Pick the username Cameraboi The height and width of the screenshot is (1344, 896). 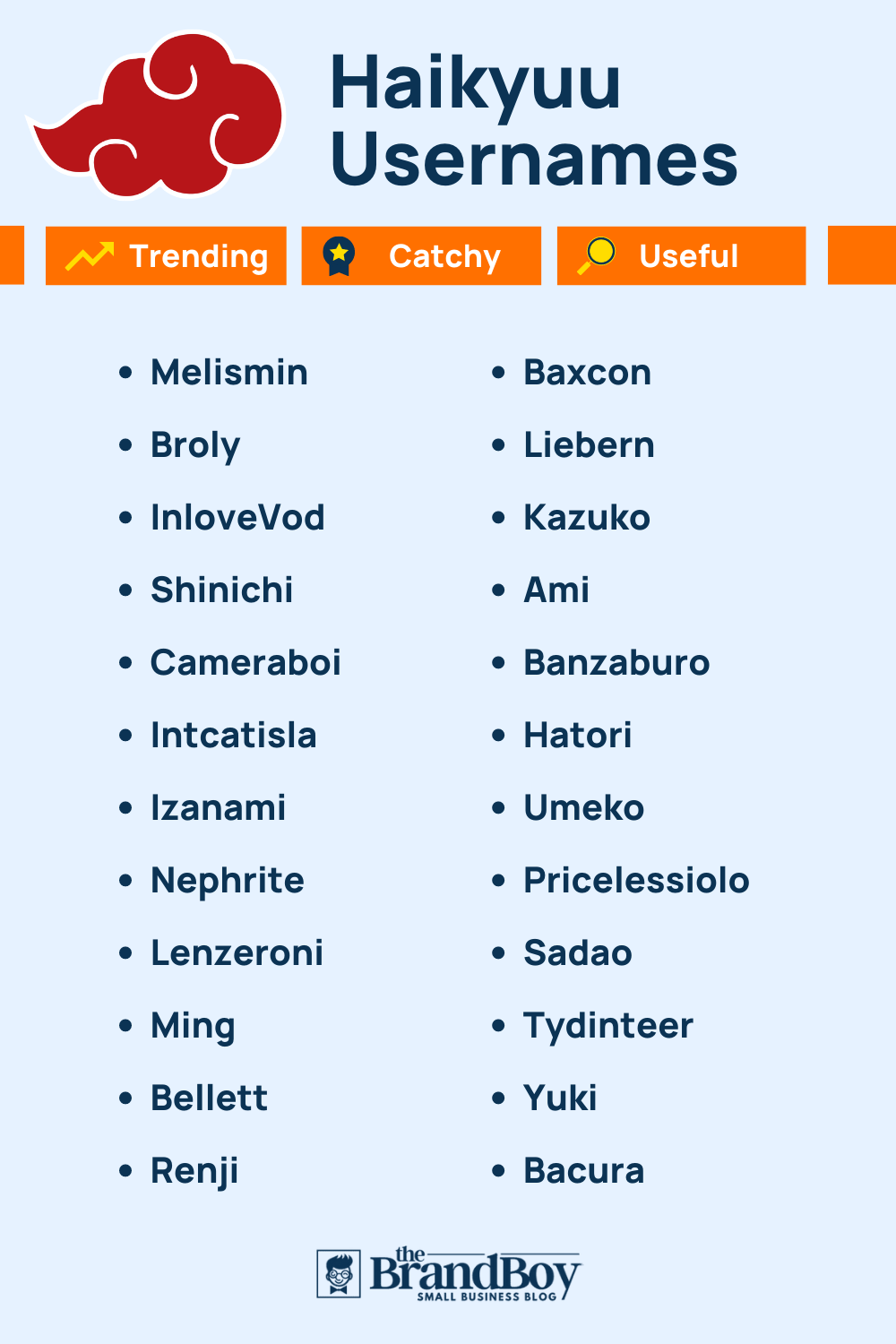pyautogui.click(x=246, y=663)
